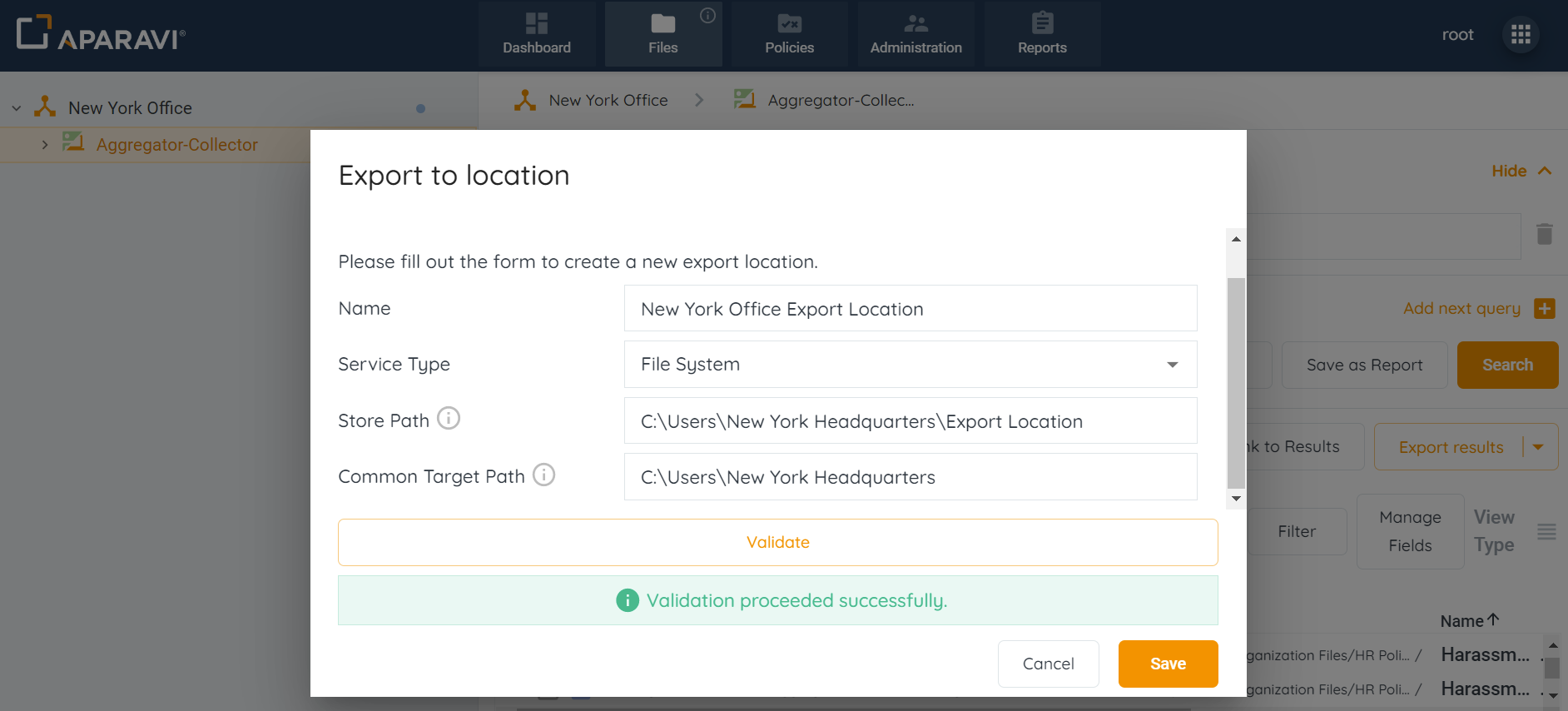
Task: Click the Files tab info icon
Action: click(707, 15)
